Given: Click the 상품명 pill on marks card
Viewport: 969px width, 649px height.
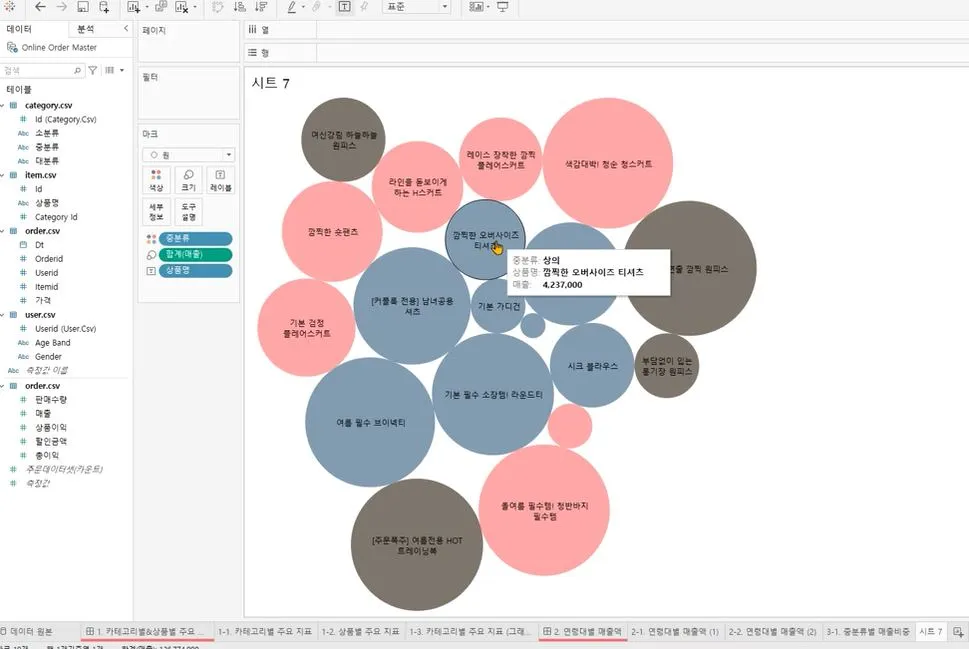Looking at the screenshot, I should [x=195, y=271].
